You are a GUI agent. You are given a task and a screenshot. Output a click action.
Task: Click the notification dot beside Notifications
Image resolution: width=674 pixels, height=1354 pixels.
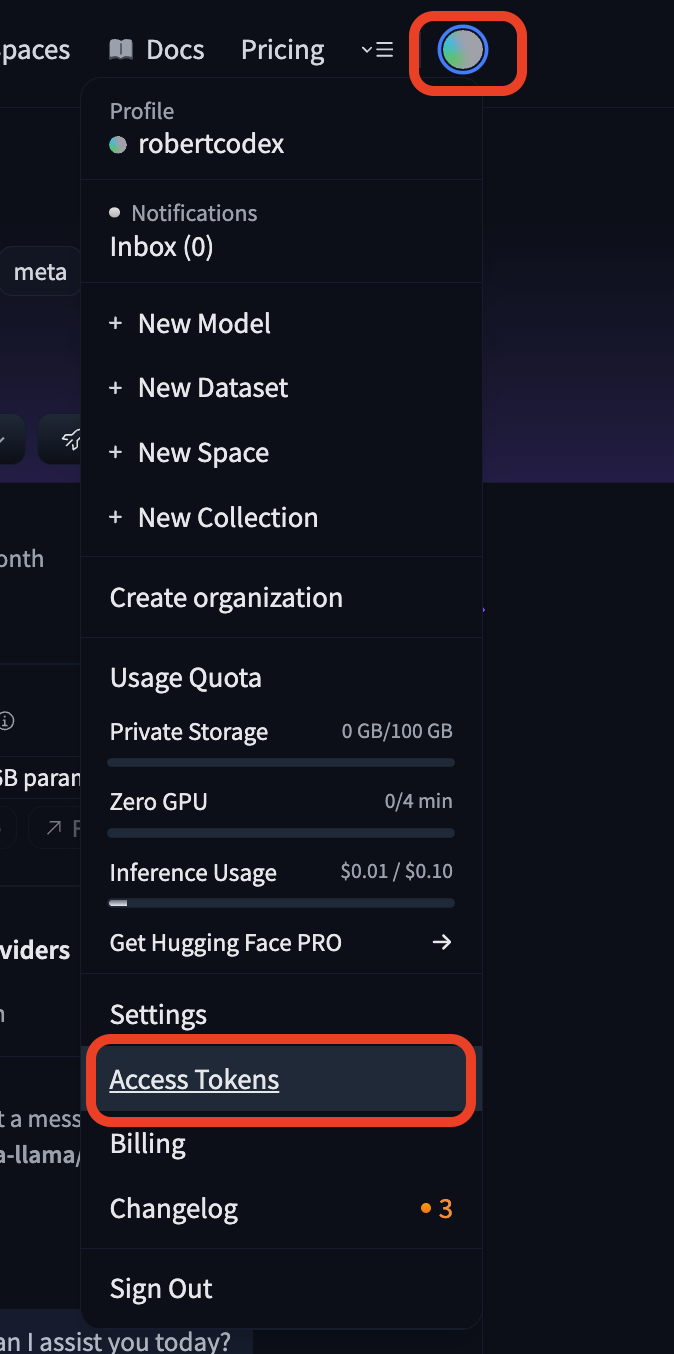(115, 211)
